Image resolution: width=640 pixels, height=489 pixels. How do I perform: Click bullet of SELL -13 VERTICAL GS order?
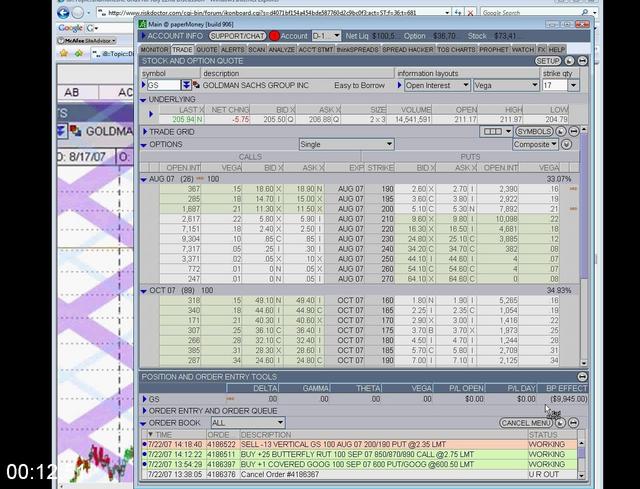coord(144,444)
